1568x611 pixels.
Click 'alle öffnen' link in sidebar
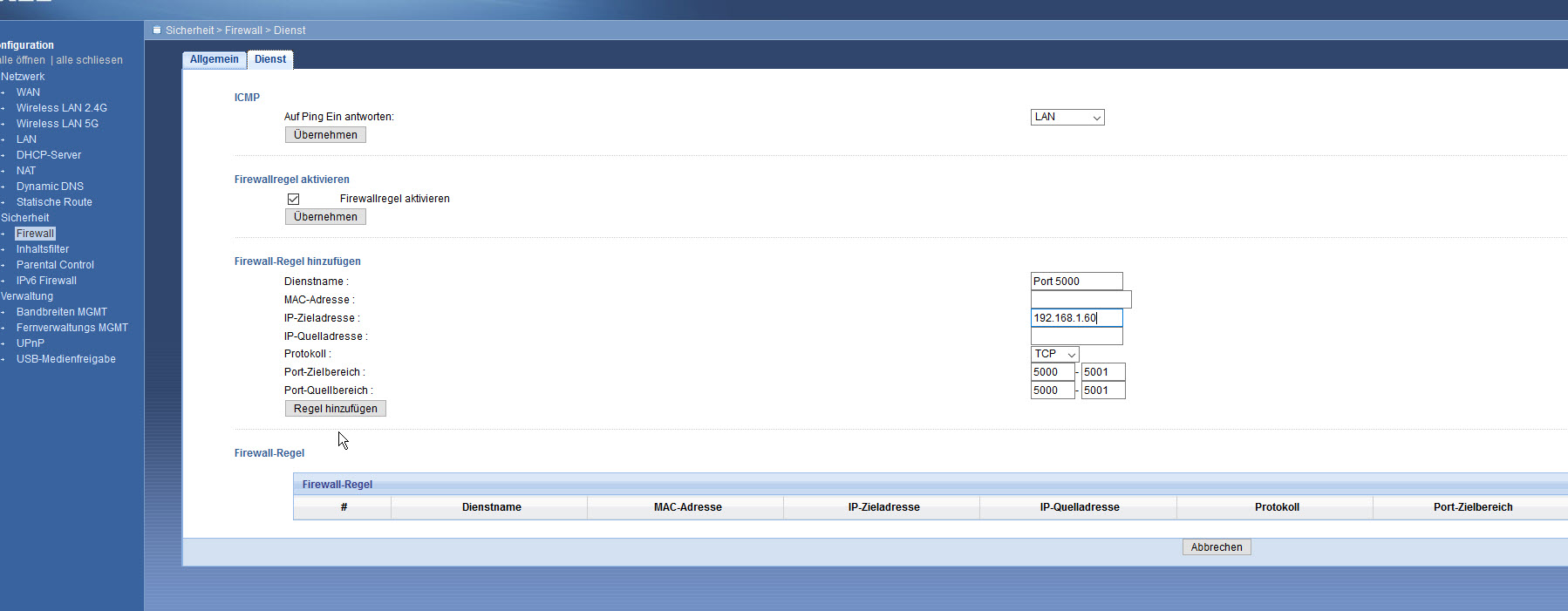point(23,60)
